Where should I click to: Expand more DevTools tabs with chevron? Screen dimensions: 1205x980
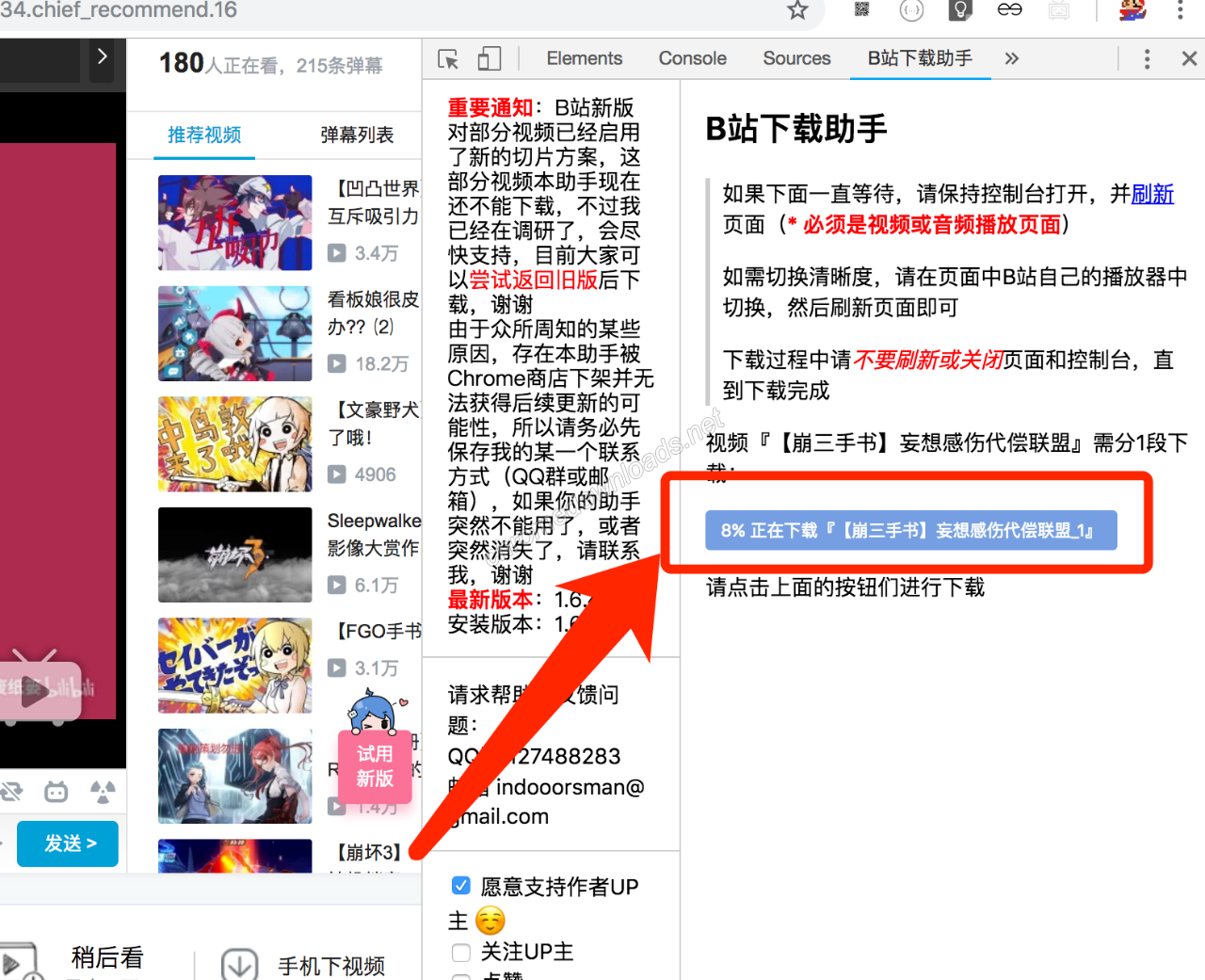1011,58
